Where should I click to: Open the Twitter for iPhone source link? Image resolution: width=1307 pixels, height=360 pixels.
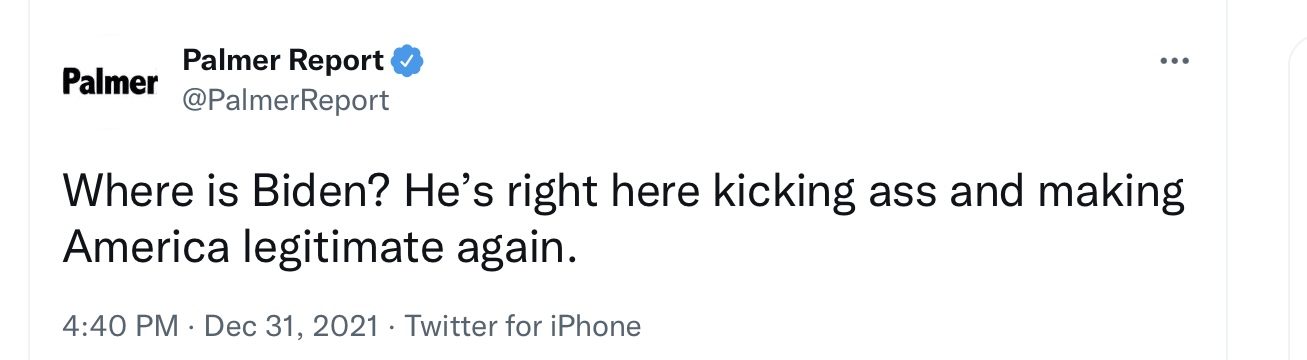click(522, 326)
